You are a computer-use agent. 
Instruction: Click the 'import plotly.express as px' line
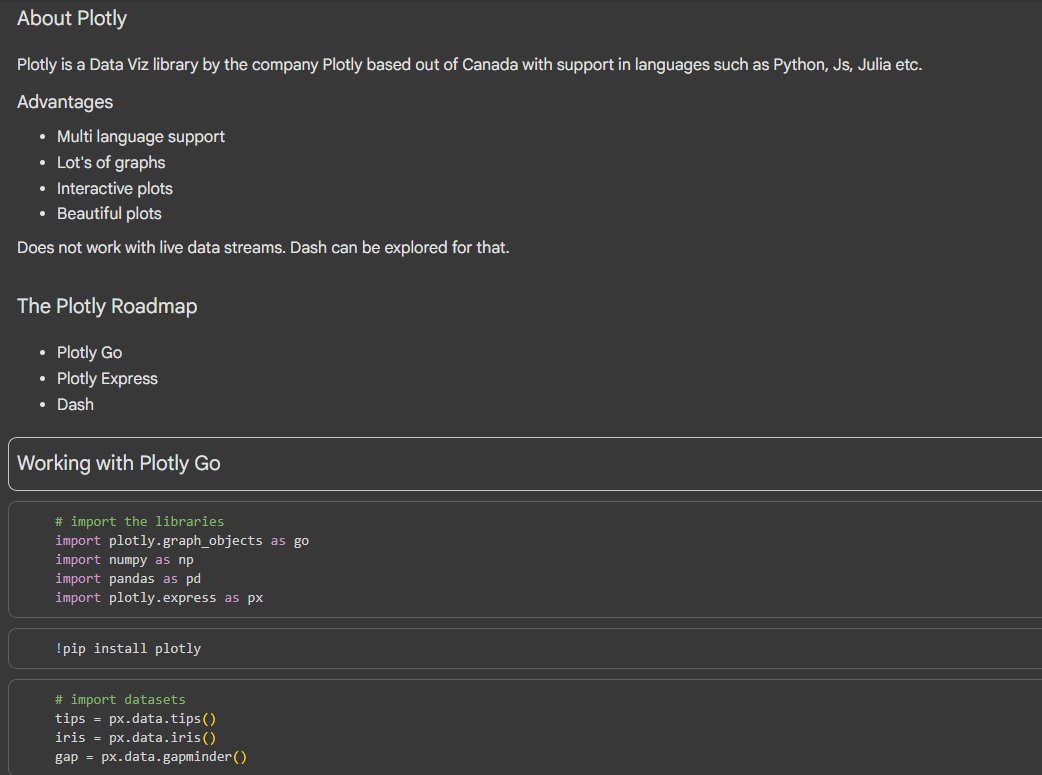click(159, 598)
